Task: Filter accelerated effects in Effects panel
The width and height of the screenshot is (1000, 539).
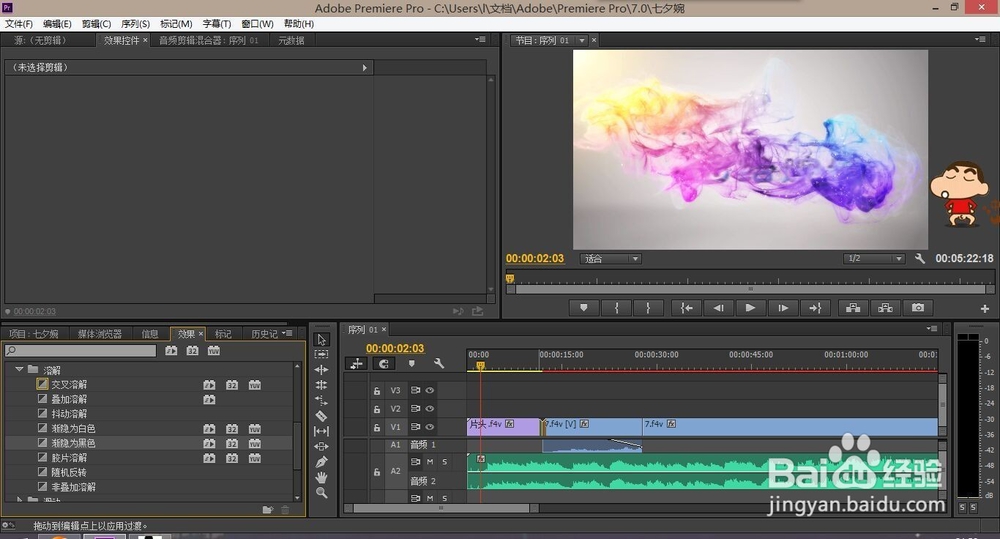Action: click(x=171, y=350)
